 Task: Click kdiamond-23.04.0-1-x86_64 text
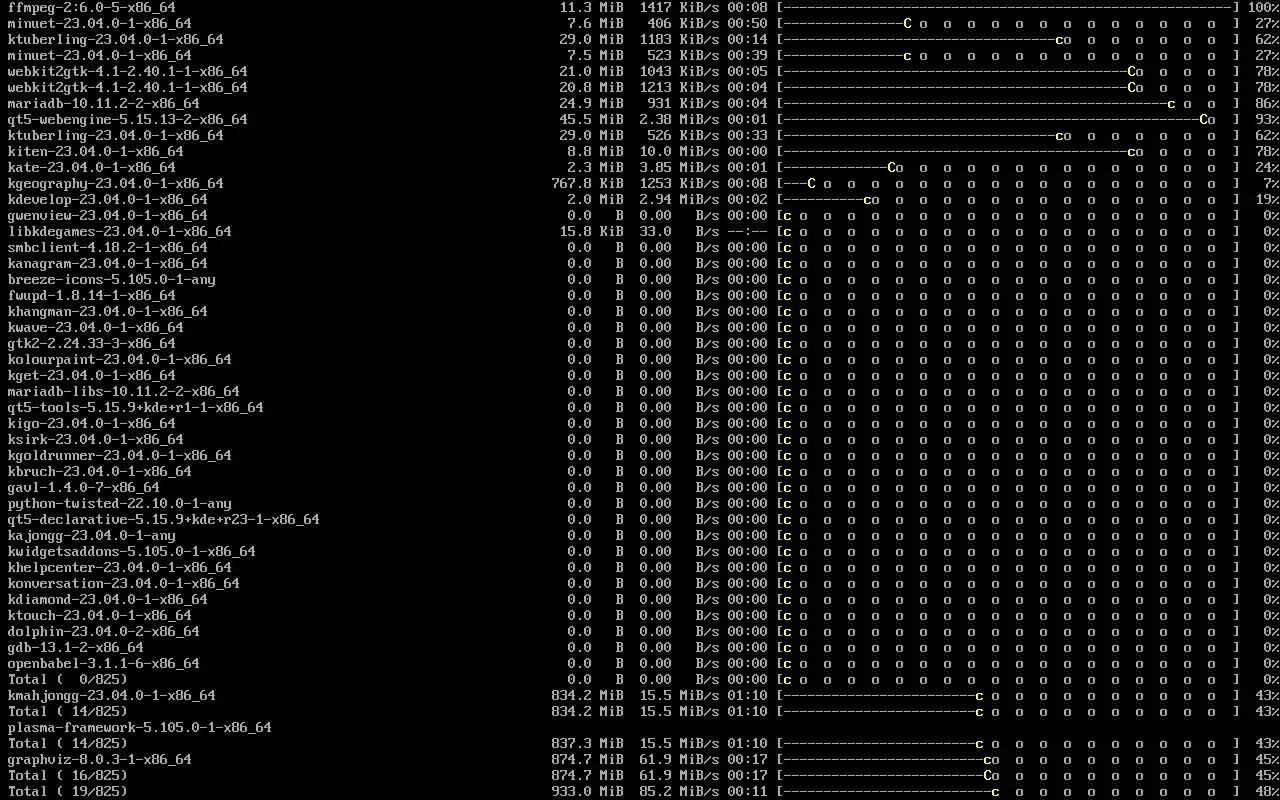[107, 599]
